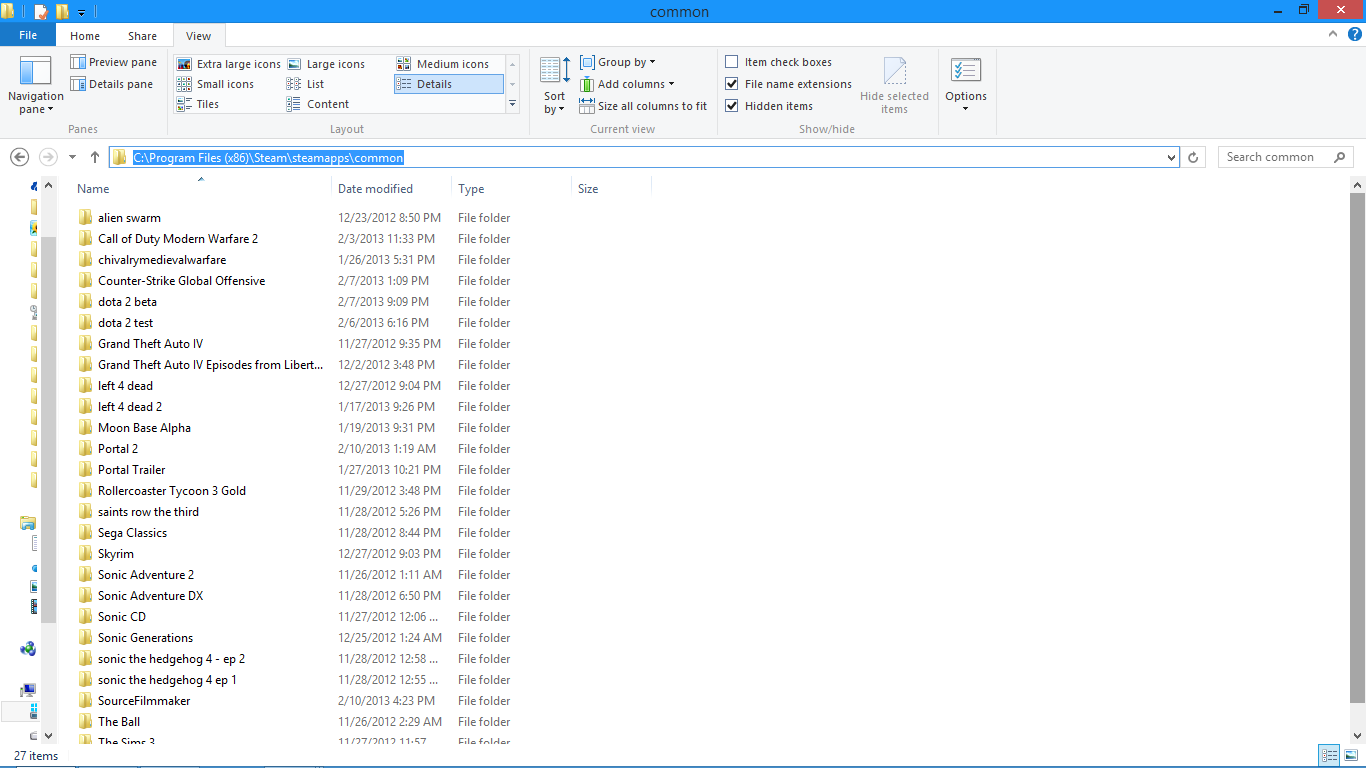Switch to details view via status bar icon
Image resolution: width=1366 pixels, height=768 pixels.
[1329, 756]
